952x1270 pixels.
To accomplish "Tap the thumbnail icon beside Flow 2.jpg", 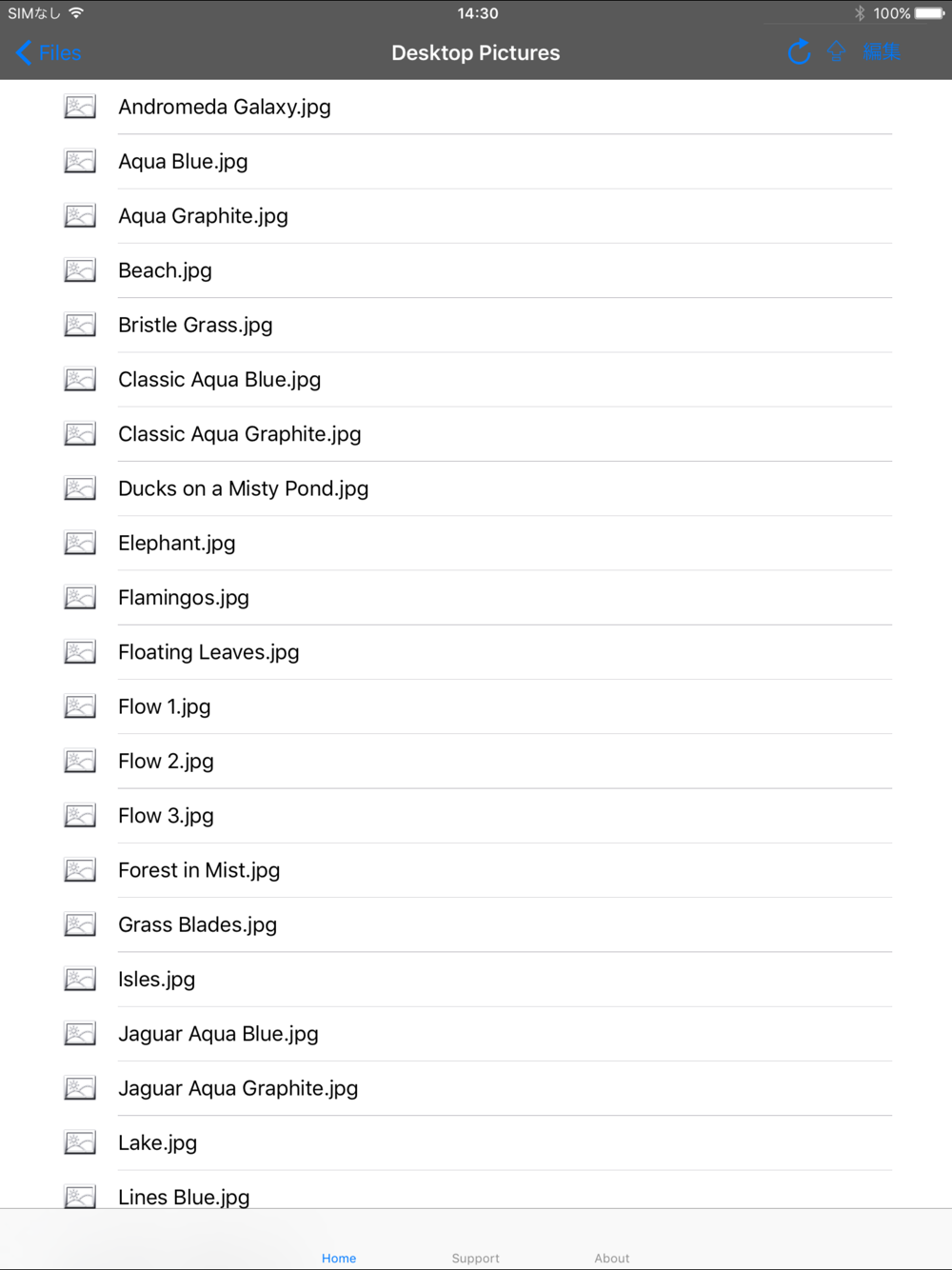I will pos(80,761).
